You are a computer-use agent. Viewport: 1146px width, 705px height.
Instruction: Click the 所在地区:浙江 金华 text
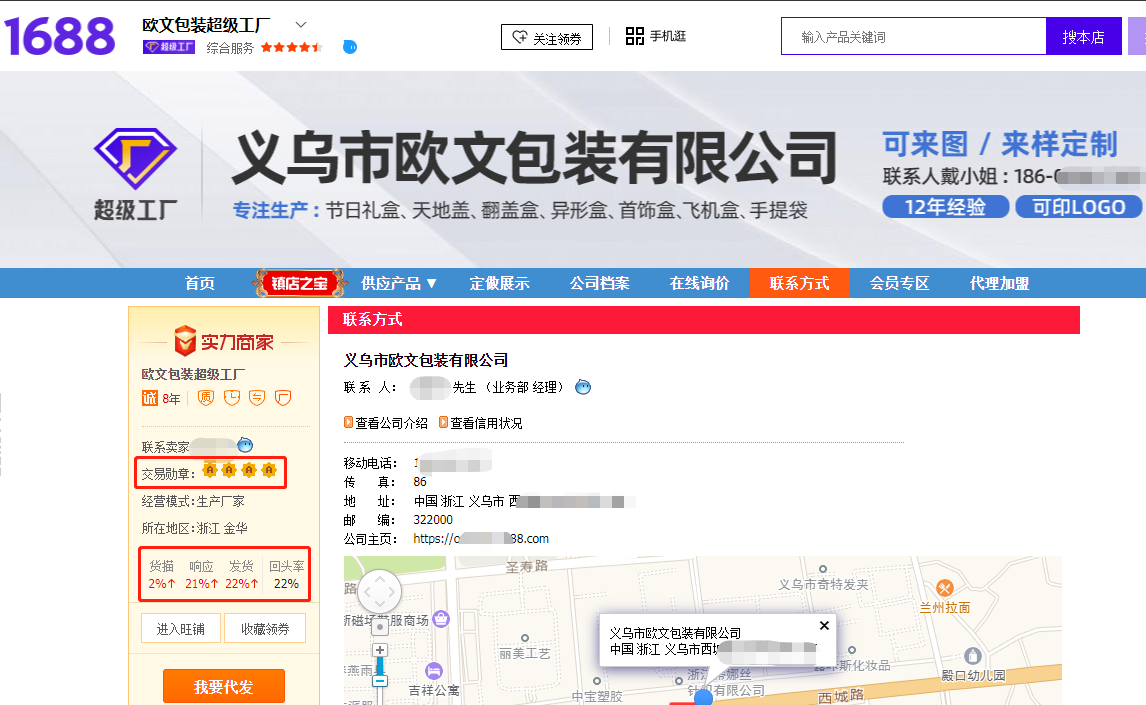pos(194,528)
